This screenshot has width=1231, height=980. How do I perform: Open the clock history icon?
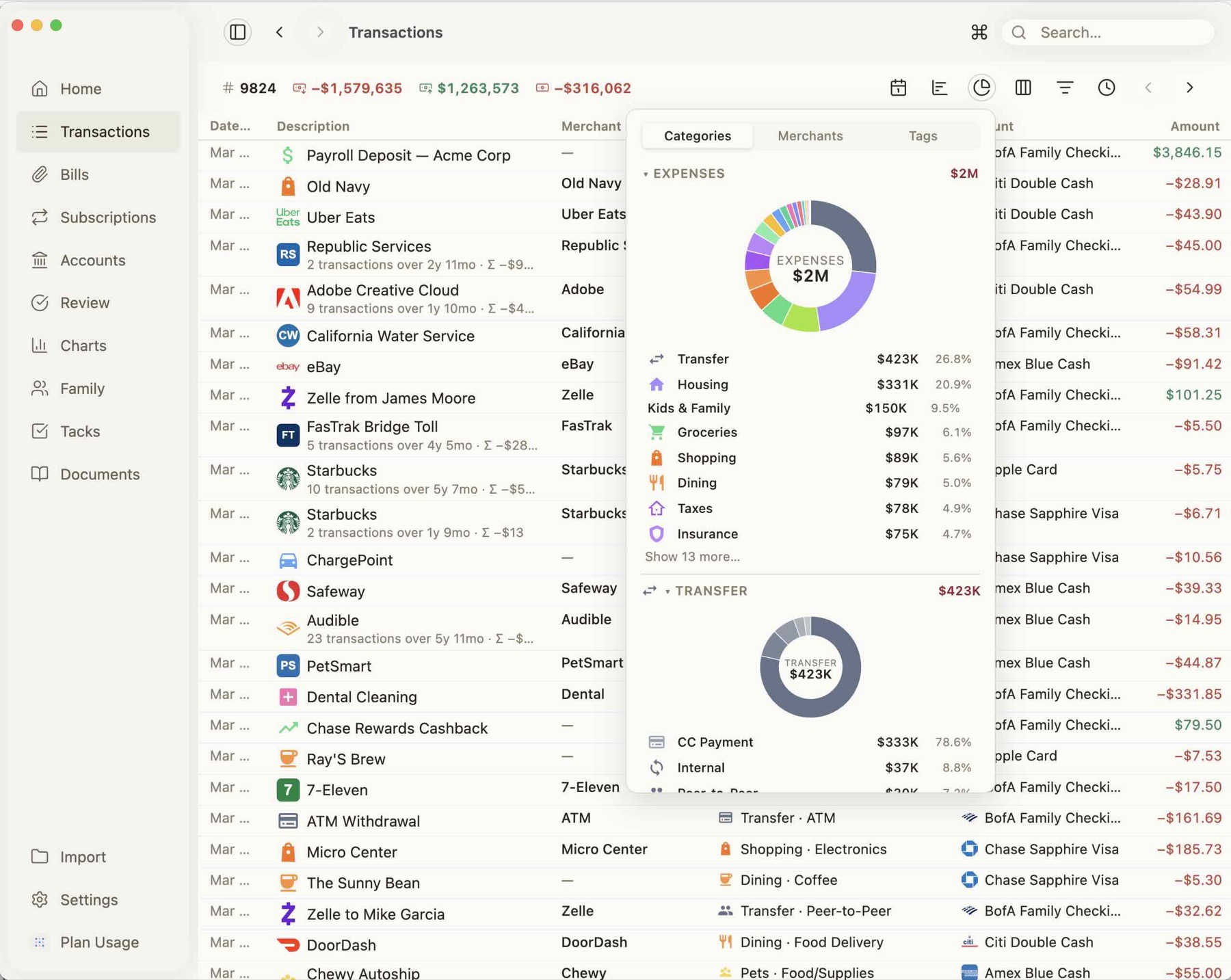[x=1107, y=88]
